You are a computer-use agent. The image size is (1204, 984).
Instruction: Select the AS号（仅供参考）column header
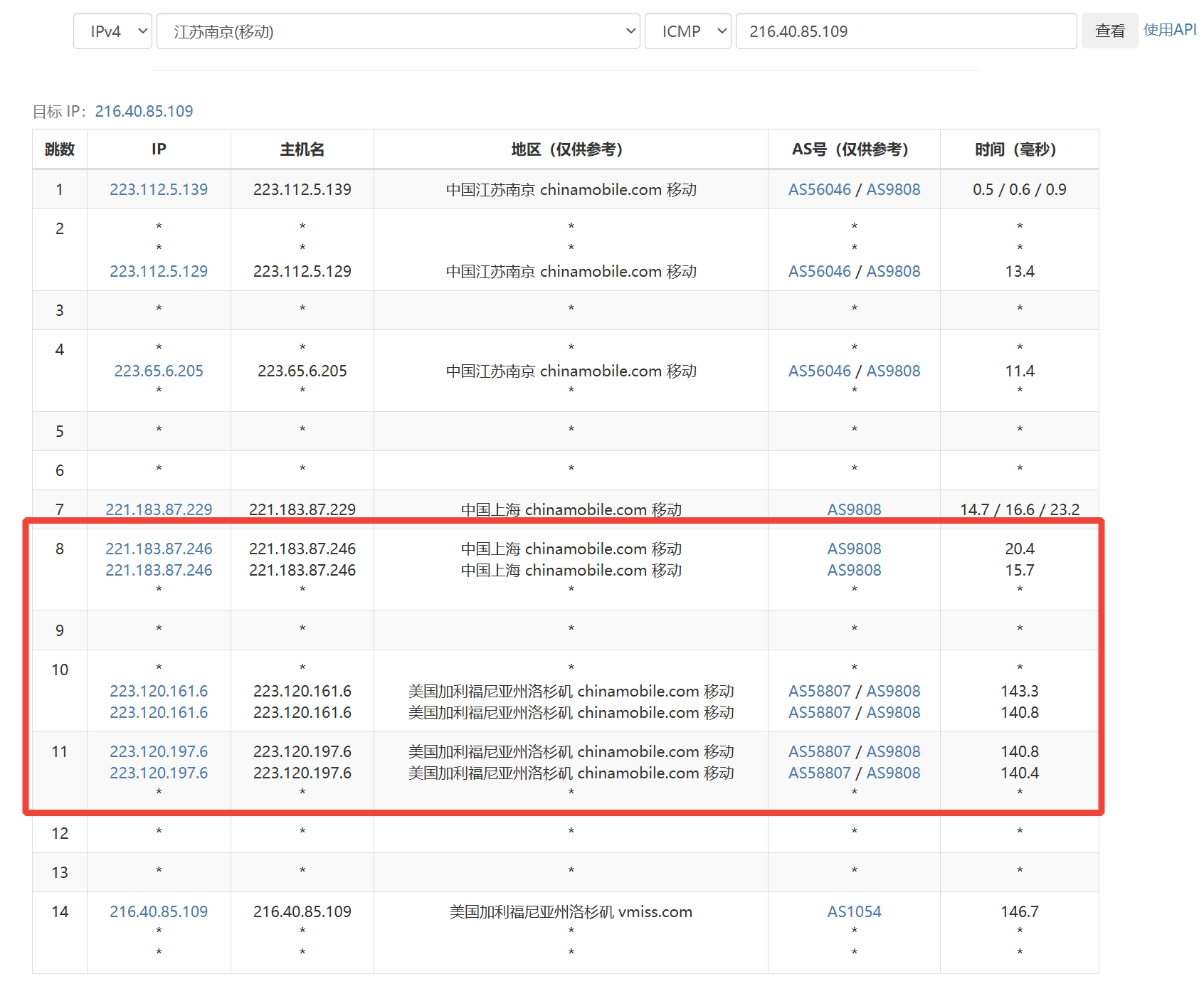pos(854,149)
